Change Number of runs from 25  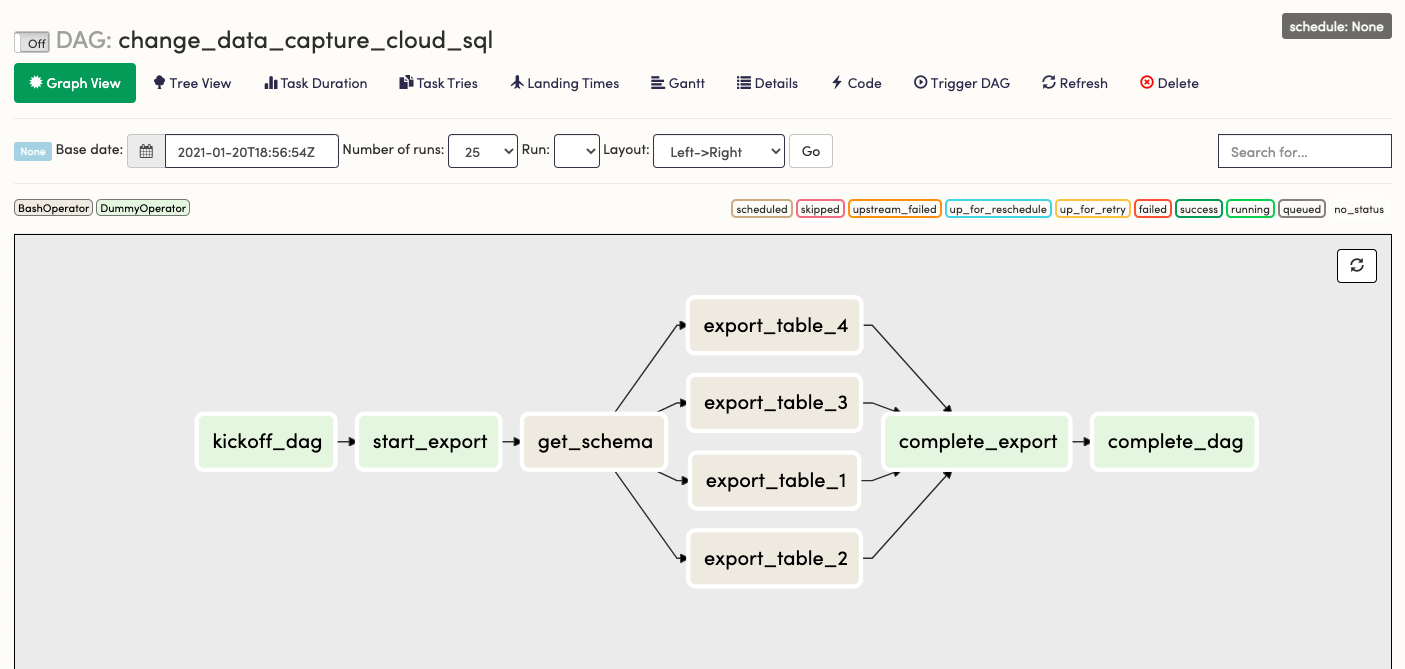pos(483,150)
